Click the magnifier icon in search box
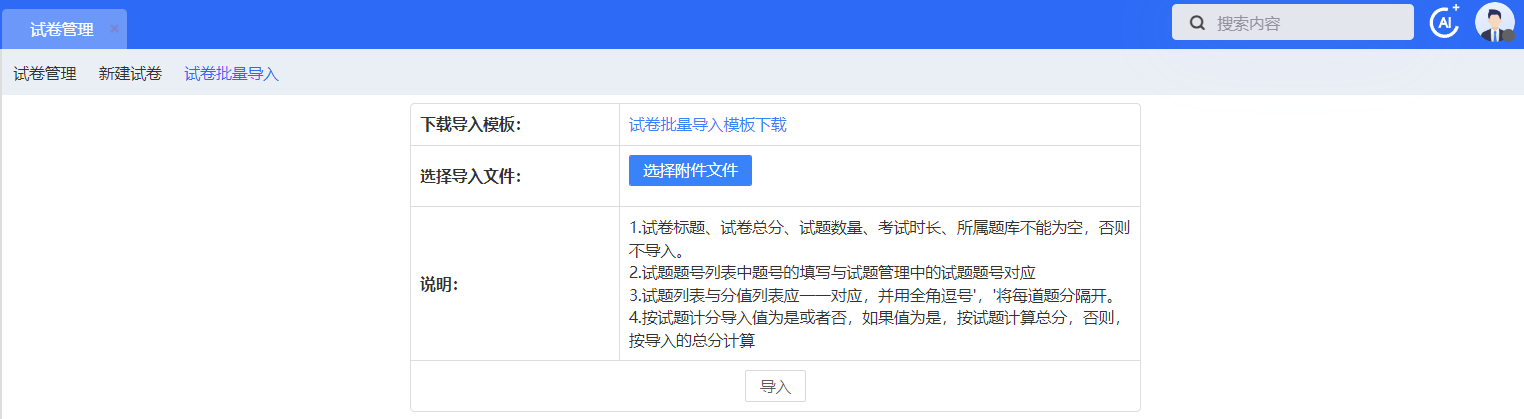Viewport: 1524px width, 419px height. pos(1196,23)
